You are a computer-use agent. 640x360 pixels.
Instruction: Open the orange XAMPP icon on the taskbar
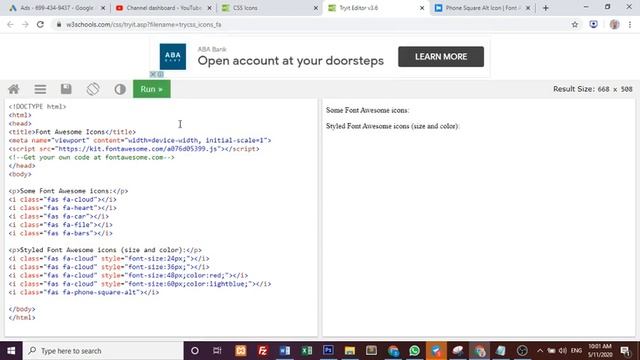pyautogui.click(x=241, y=351)
